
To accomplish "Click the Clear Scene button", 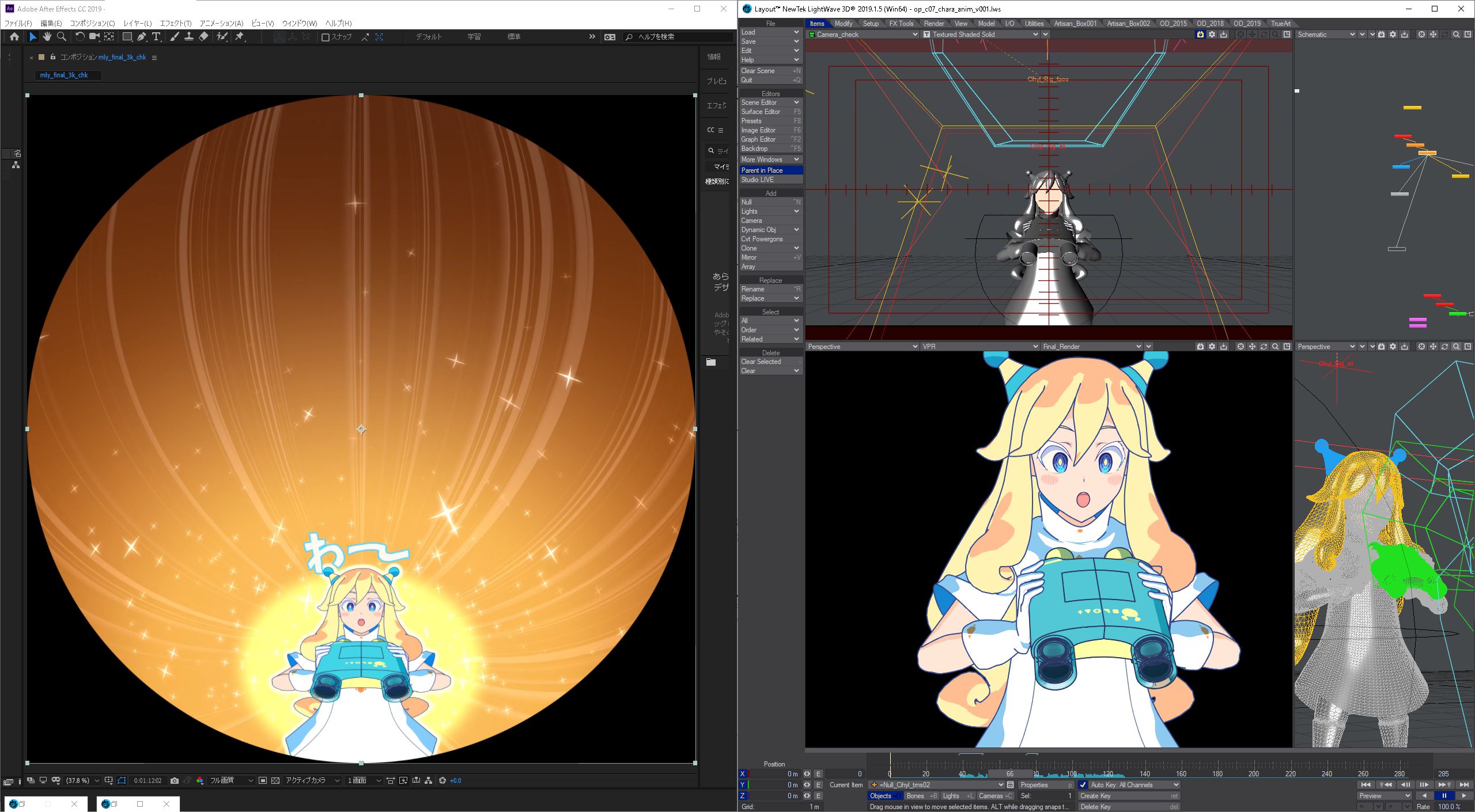I will coord(771,71).
